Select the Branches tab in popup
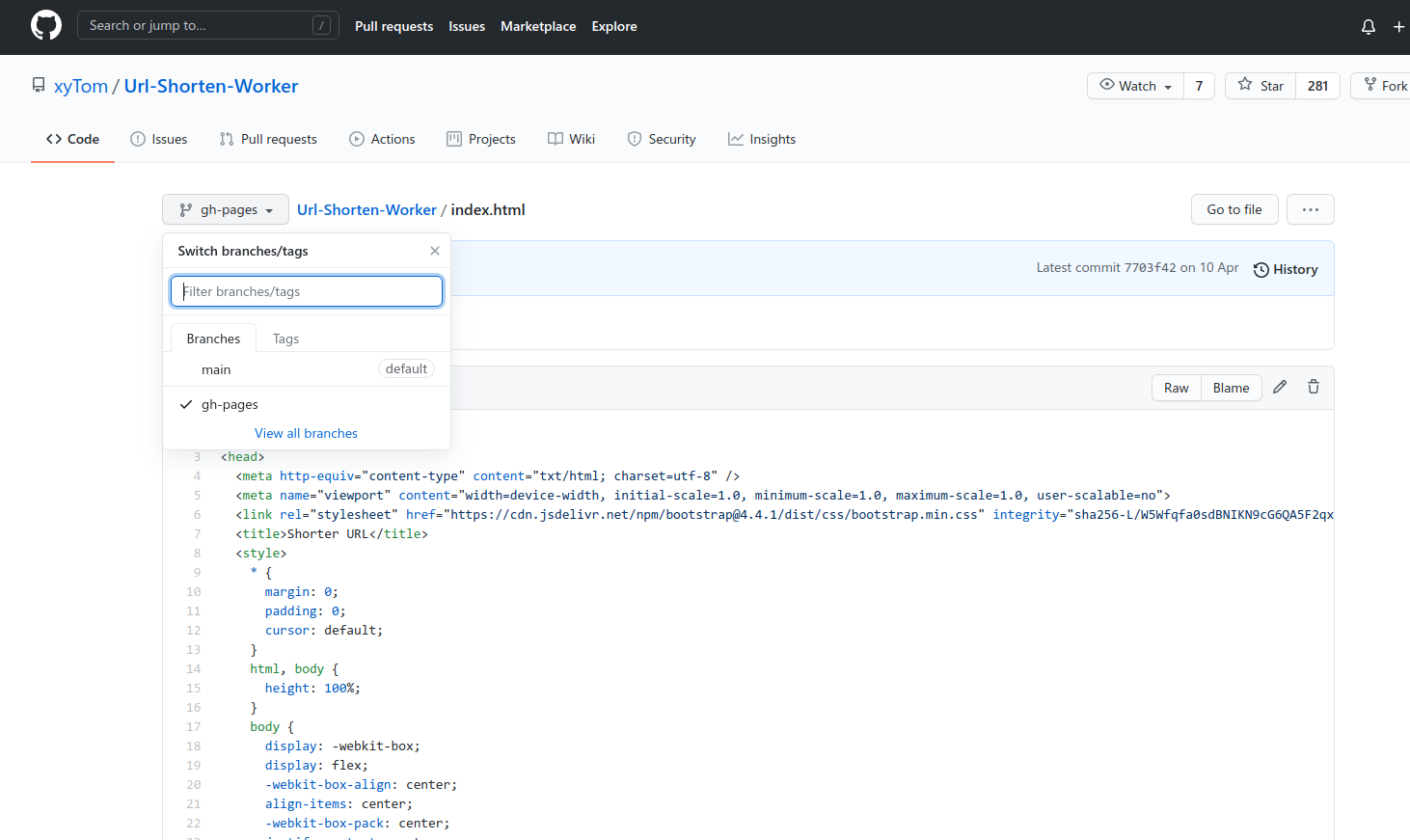The height and width of the screenshot is (840, 1410). [213, 339]
